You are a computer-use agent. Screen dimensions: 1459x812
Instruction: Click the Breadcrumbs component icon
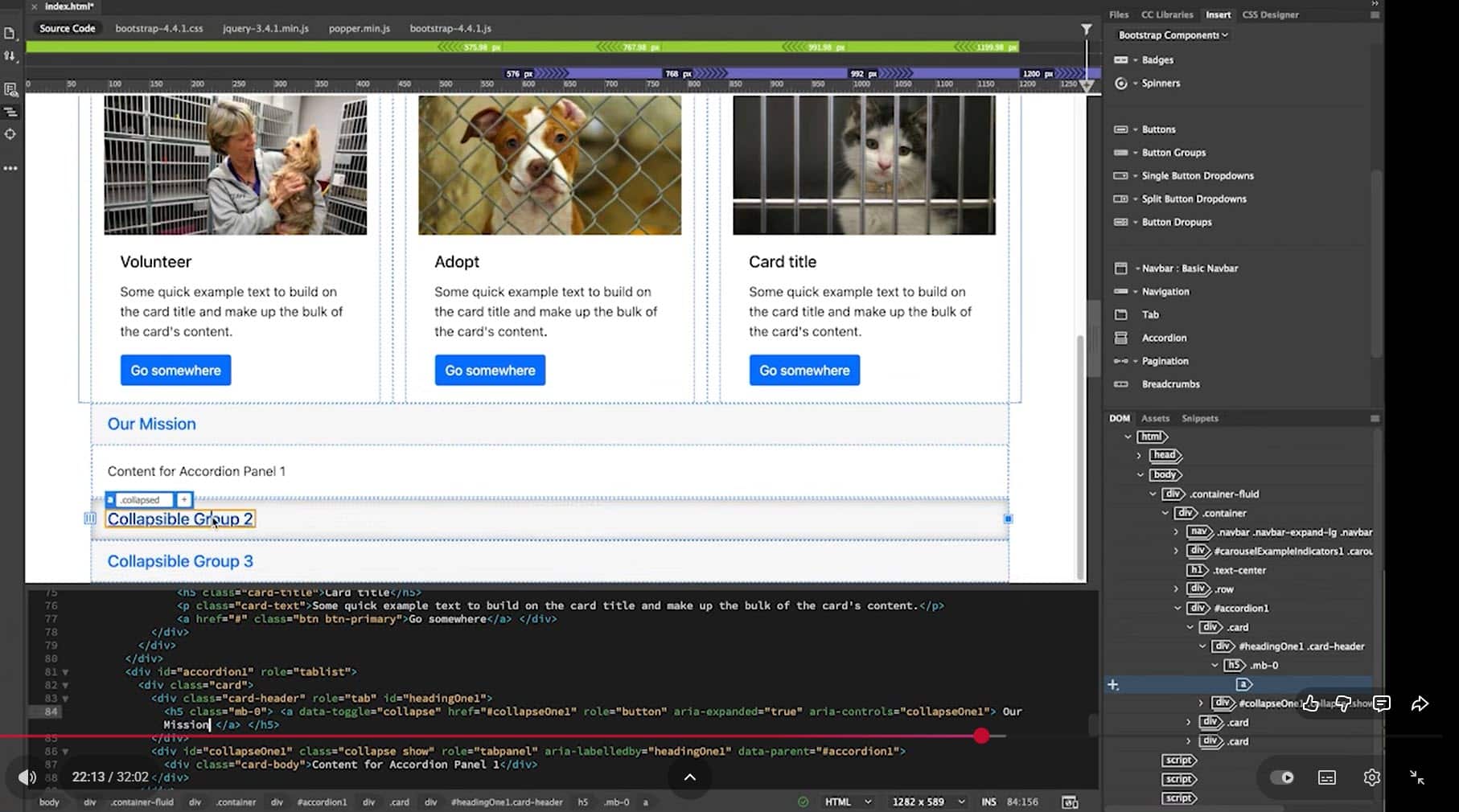click(x=1120, y=384)
